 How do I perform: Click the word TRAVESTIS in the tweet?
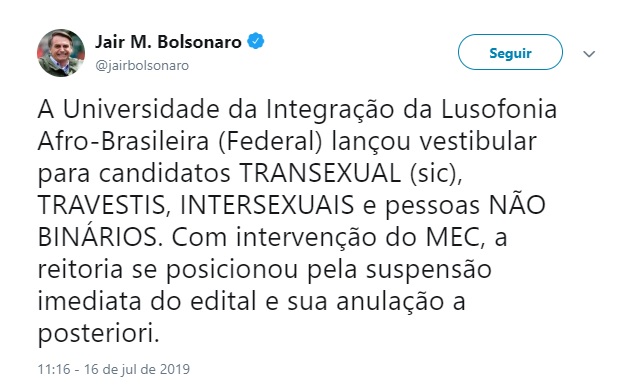pos(102,206)
